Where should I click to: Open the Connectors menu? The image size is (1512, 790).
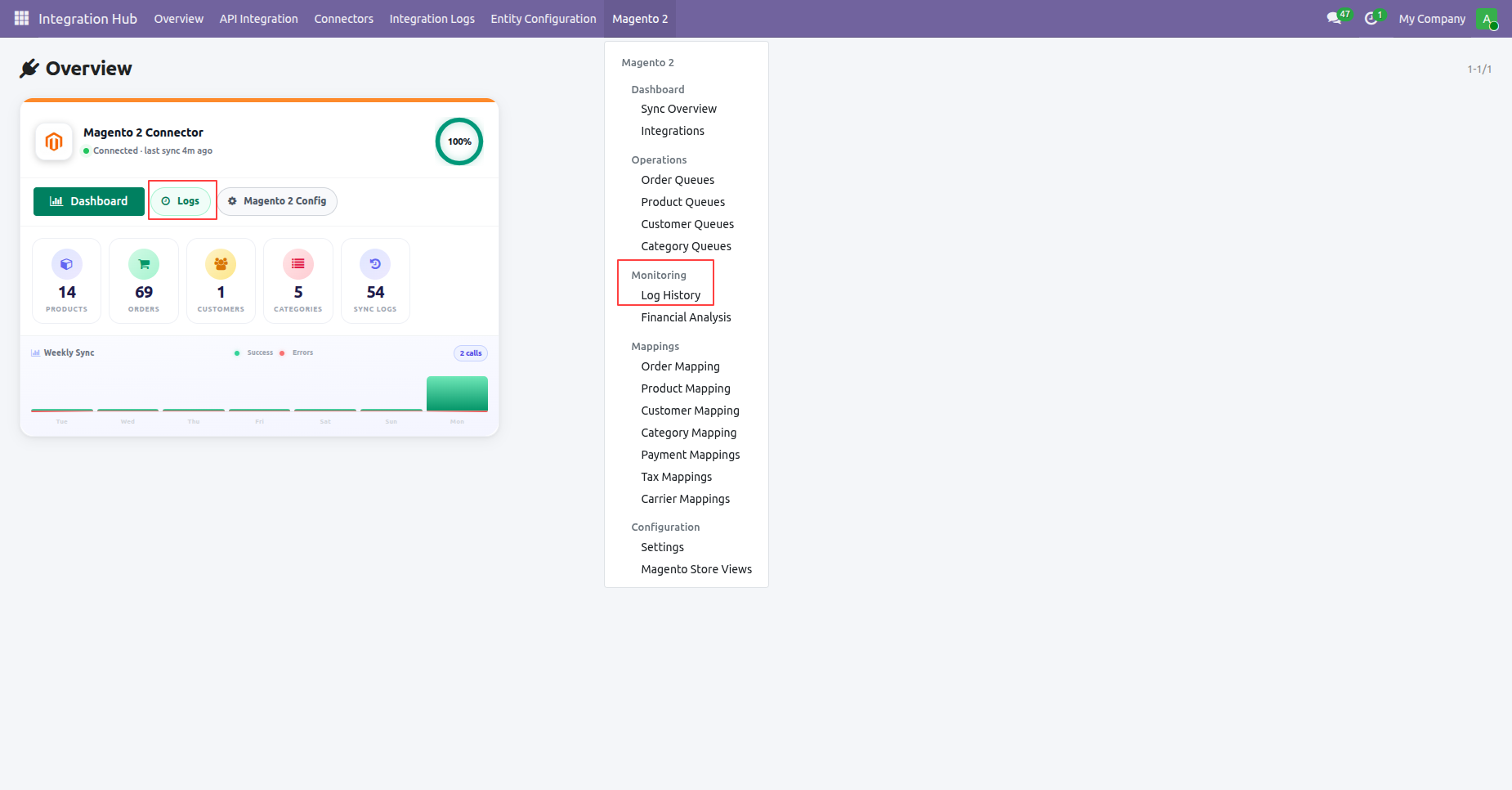click(x=344, y=19)
